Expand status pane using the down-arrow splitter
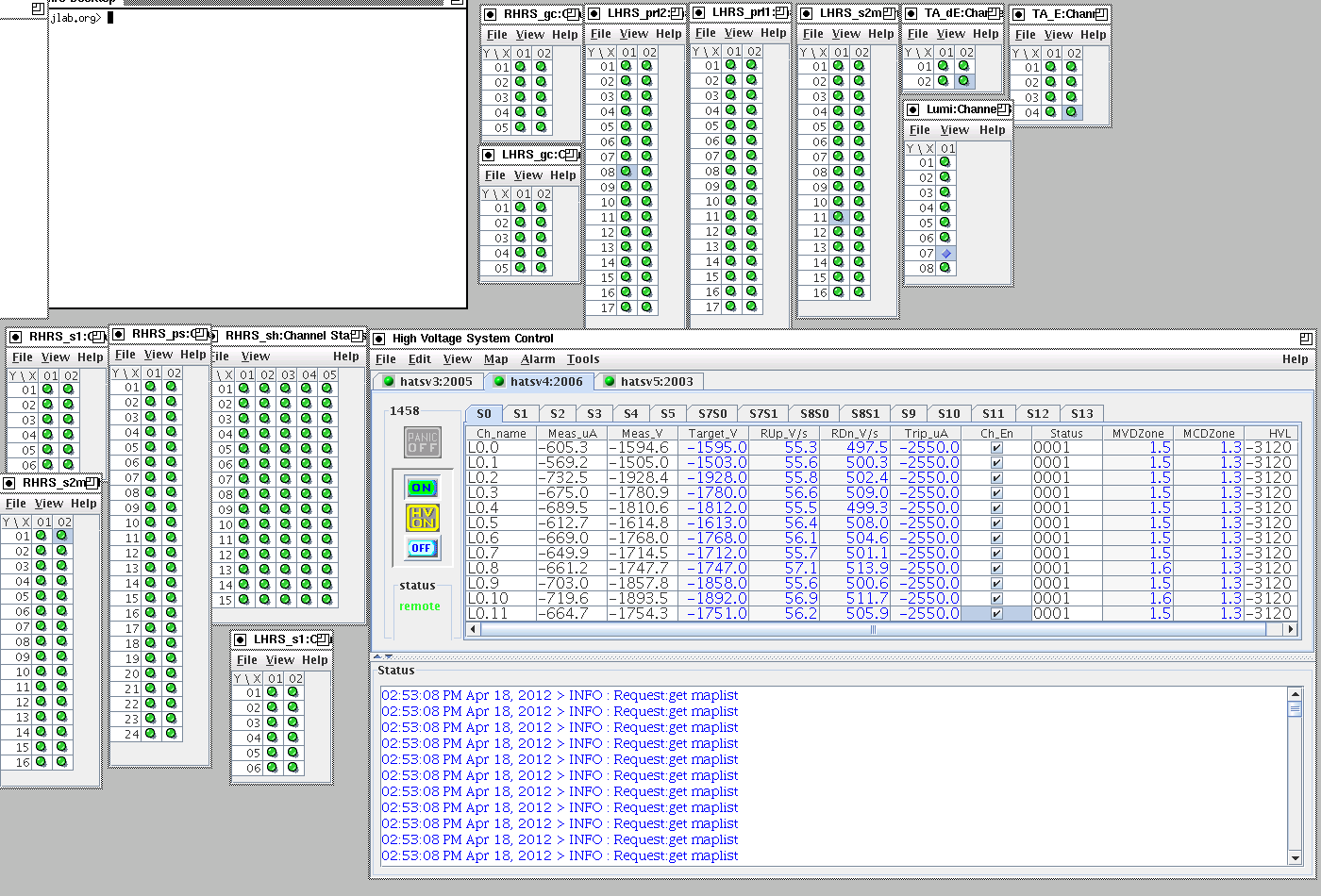This screenshot has height=896, width=1321. click(388, 655)
